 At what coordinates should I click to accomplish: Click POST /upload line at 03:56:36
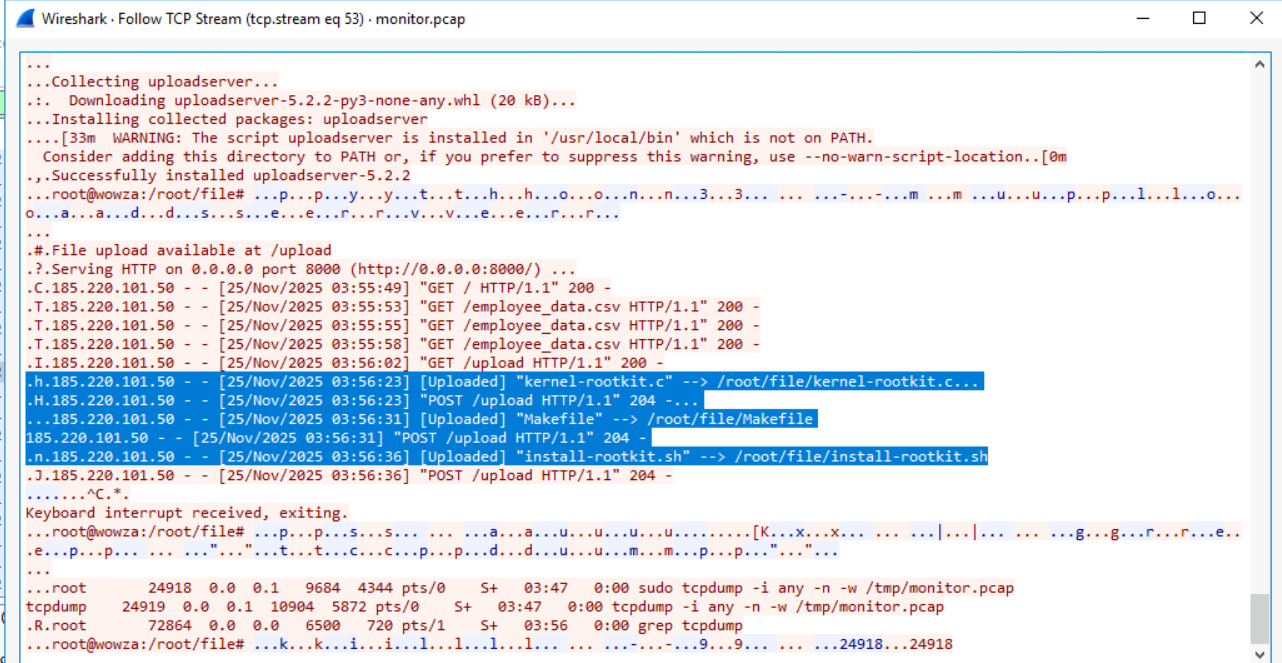(x=348, y=476)
